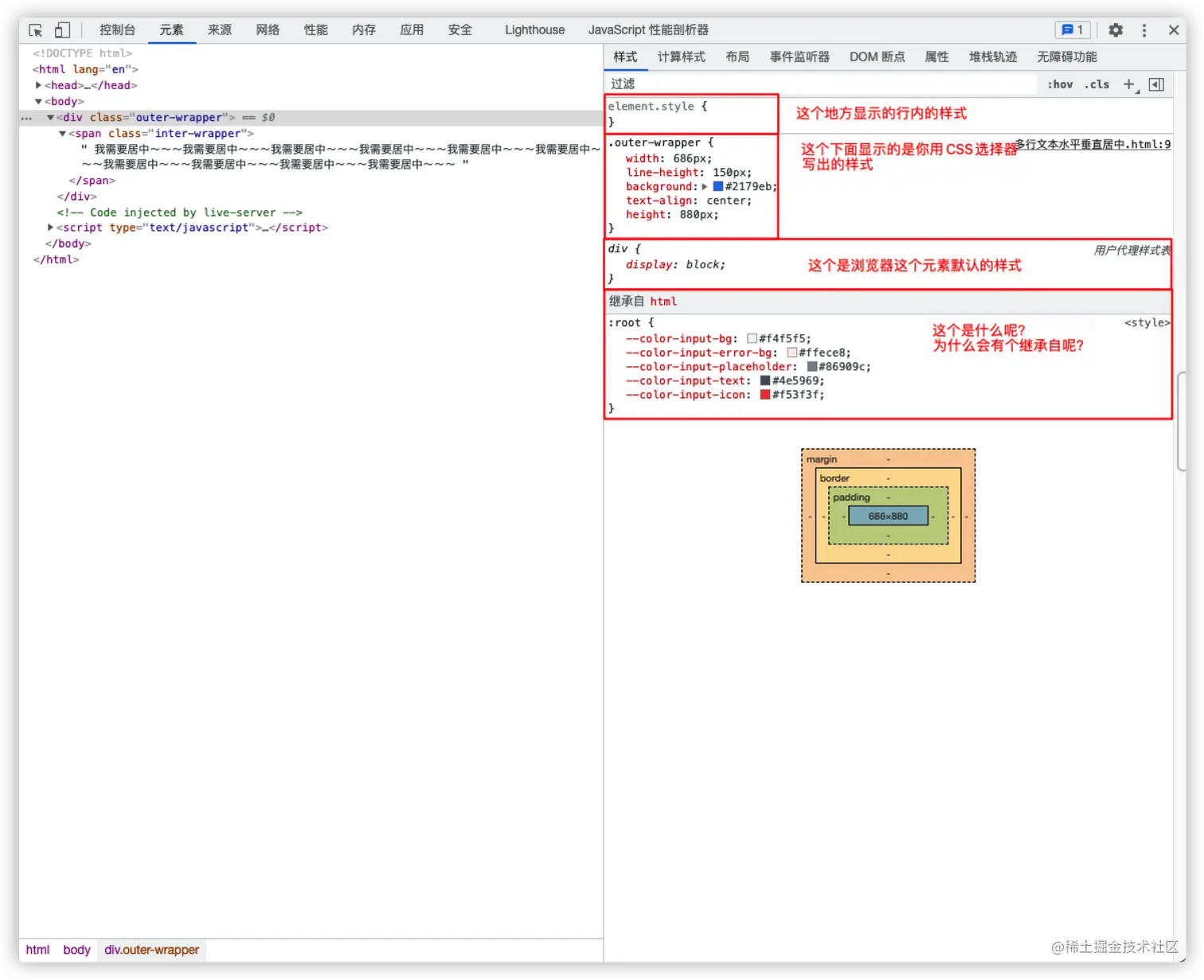This screenshot has width=1204, height=980.
Task: Expand the head element node
Action: click(38, 85)
